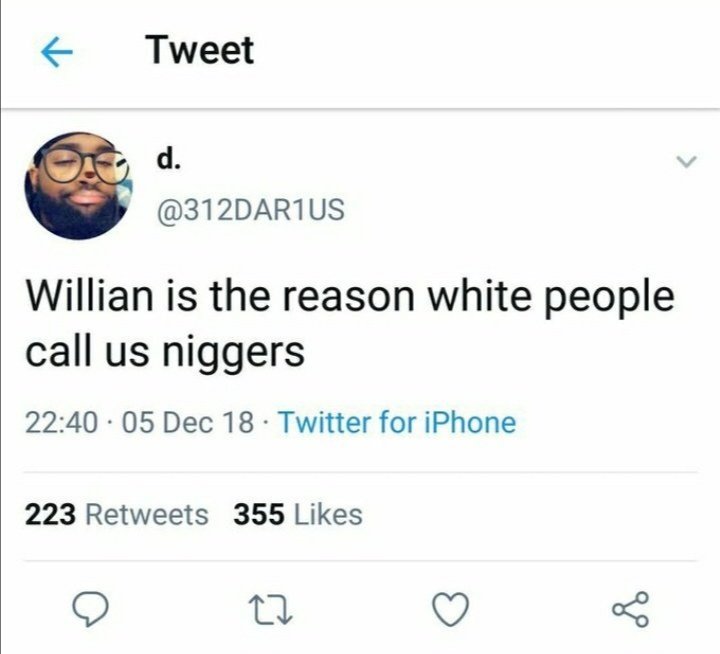Tap the word "Retweets" label
Viewport: 720px width, 654px height.
click(x=147, y=514)
